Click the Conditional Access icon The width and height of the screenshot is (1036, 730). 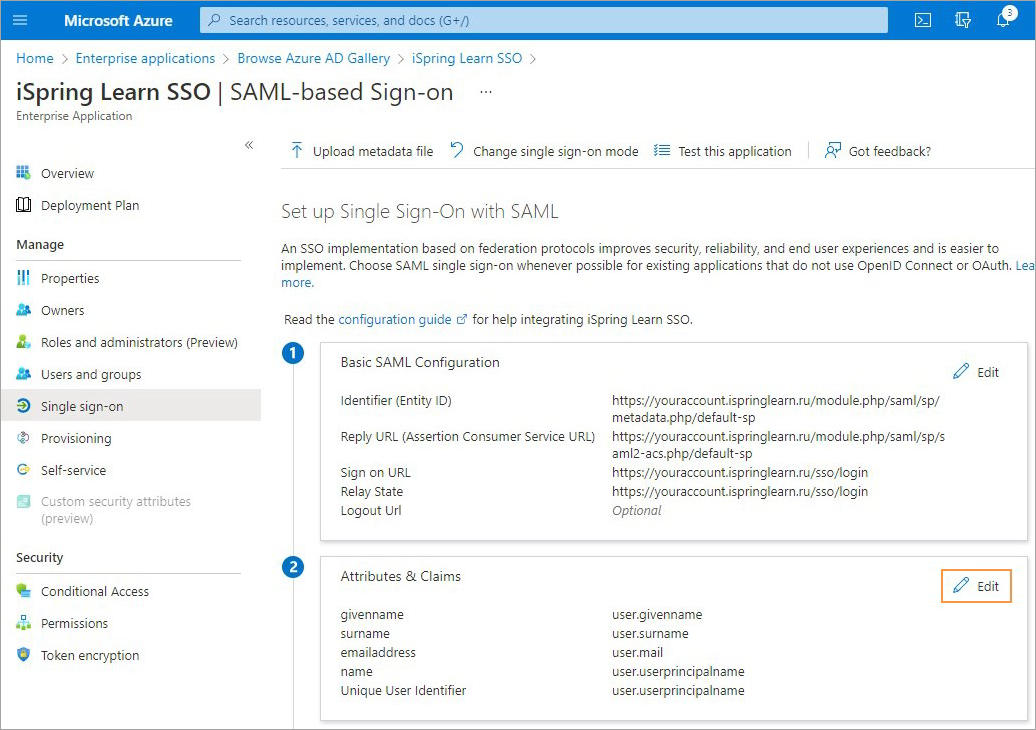click(23, 590)
